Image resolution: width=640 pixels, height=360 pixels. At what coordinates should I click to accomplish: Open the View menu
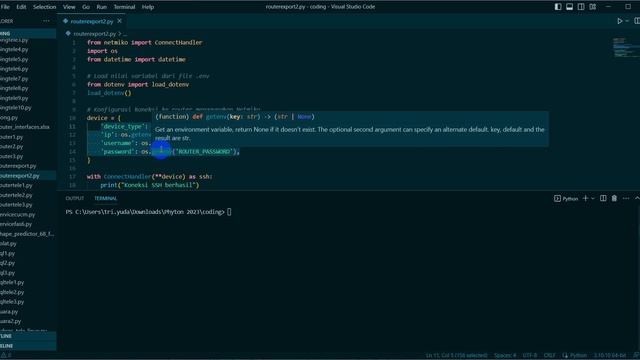[x=69, y=7]
